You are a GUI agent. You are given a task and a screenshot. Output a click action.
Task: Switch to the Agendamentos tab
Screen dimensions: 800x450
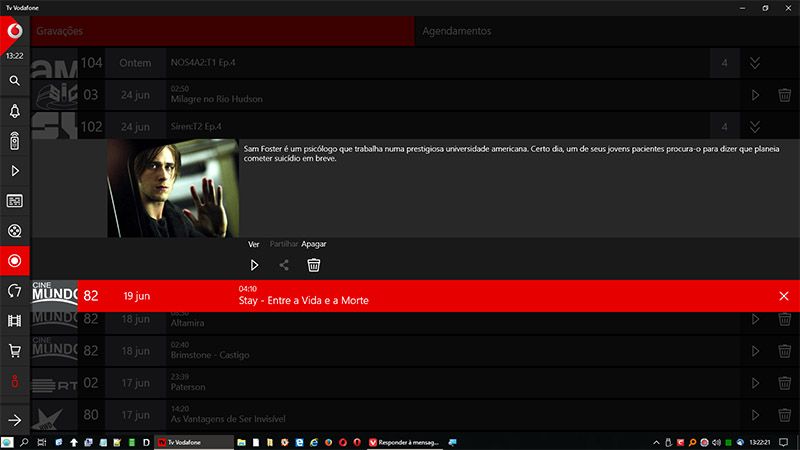tap(456, 31)
